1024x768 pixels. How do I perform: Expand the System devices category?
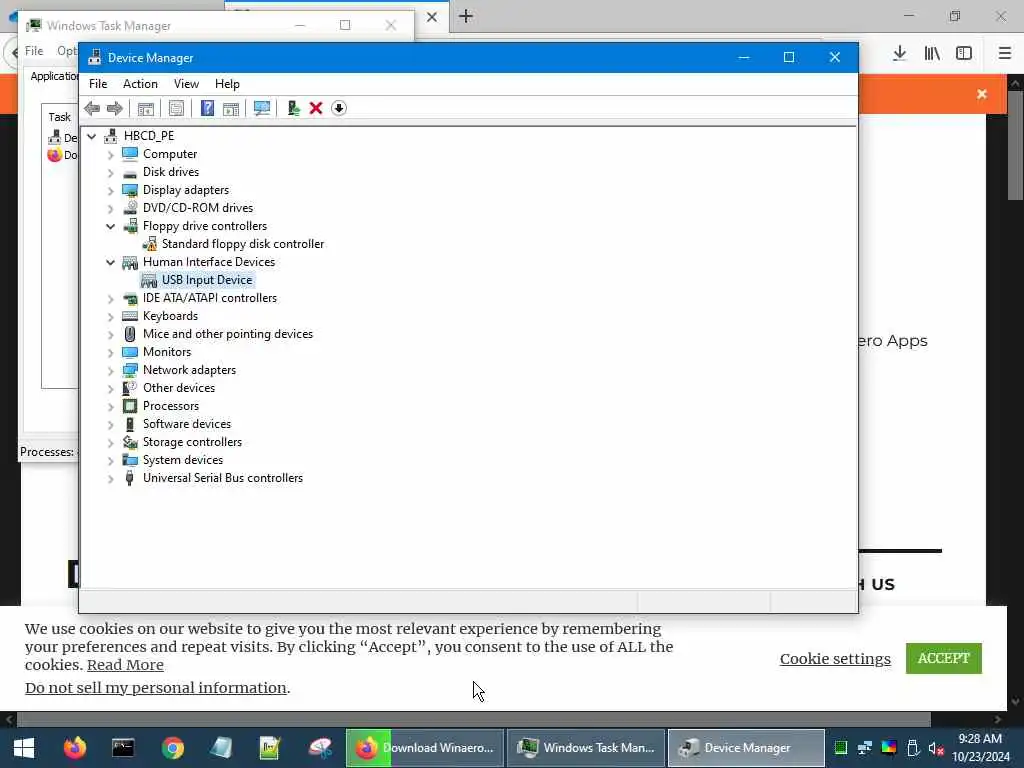[110, 460]
